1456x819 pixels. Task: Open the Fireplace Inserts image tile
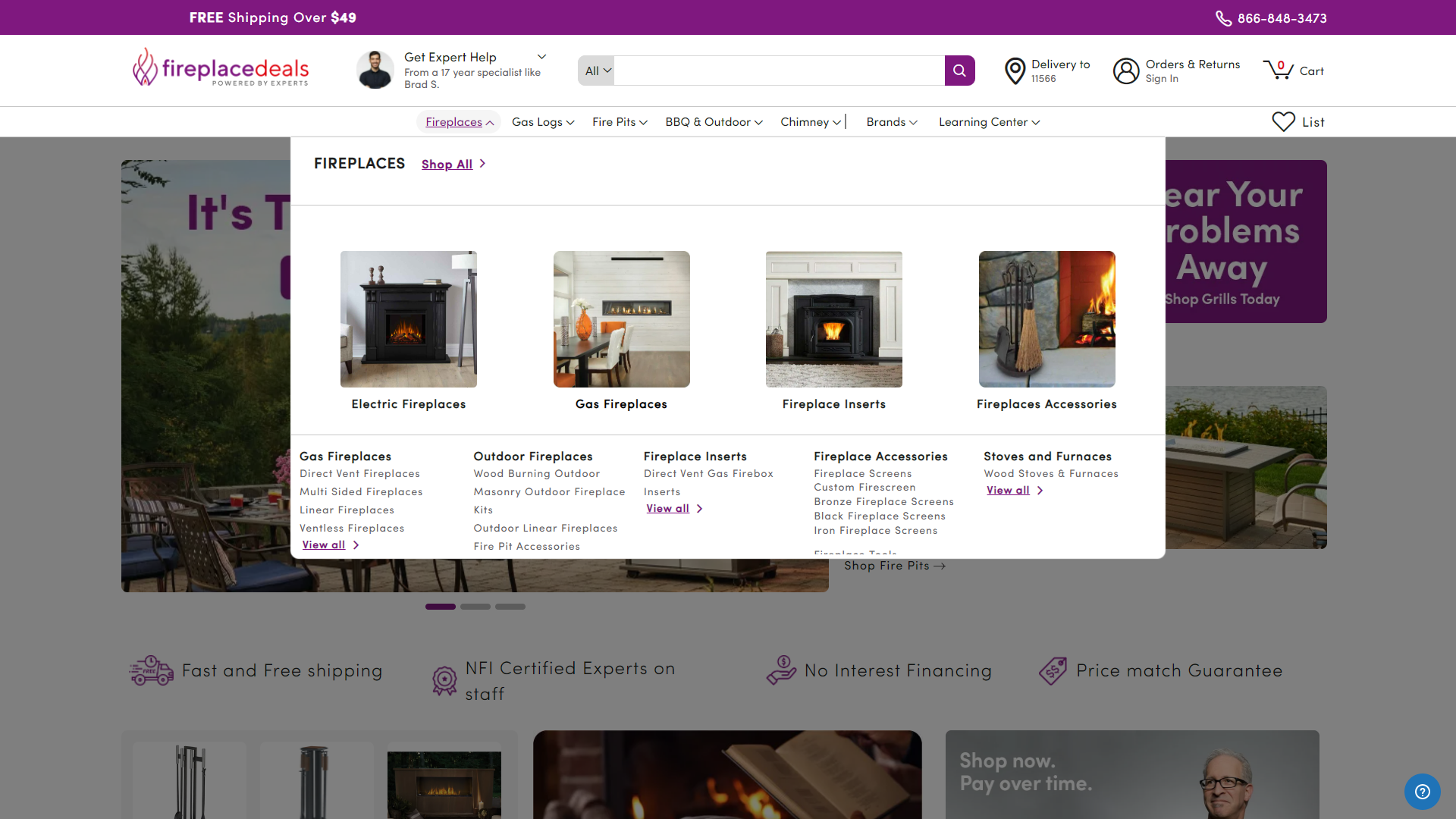coord(833,319)
